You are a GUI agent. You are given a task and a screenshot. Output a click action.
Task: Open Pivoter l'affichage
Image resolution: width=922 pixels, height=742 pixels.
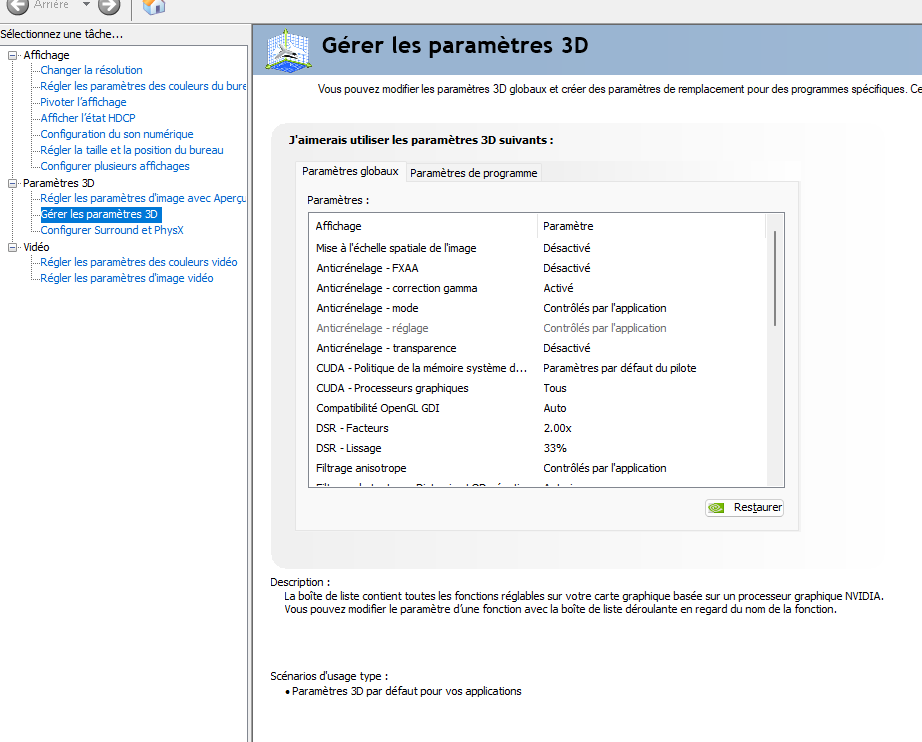(83, 102)
